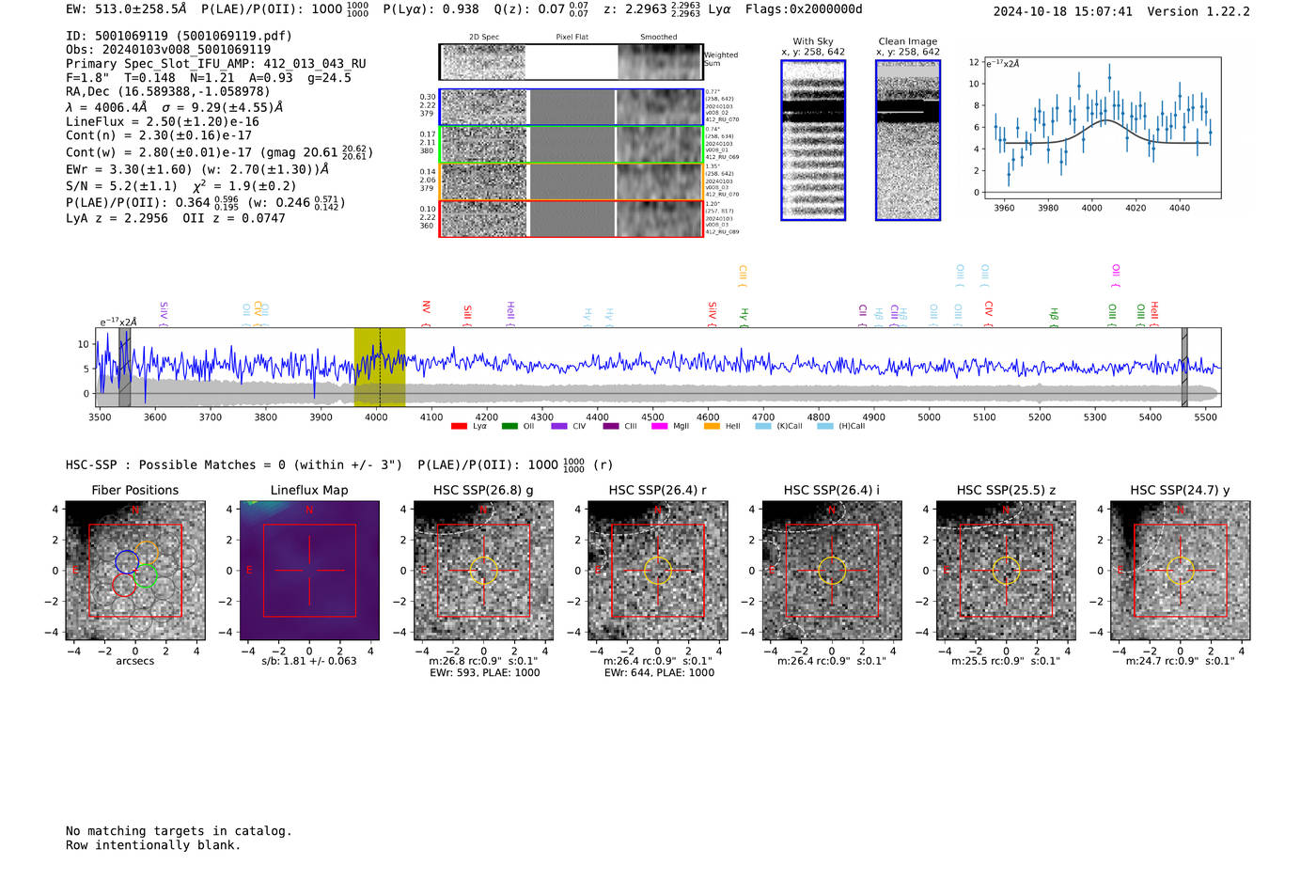Click the green fiber circle in Fiber Positions
The height and width of the screenshot is (896, 1316).
coord(146,575)
